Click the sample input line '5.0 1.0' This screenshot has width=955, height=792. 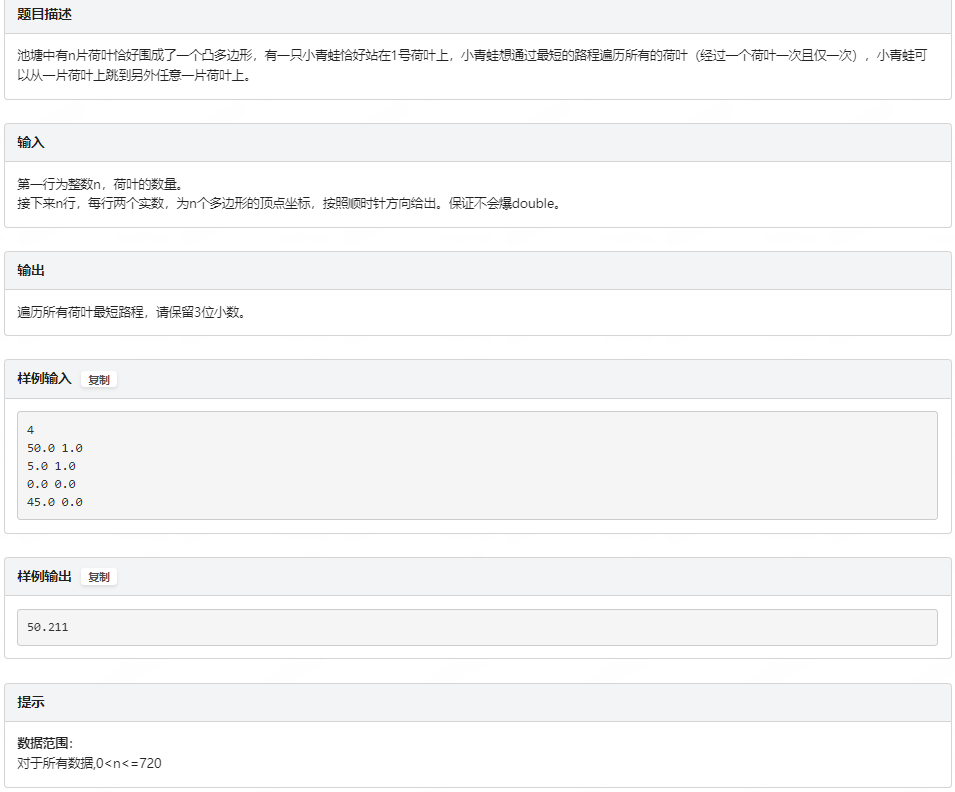pos(51,466)
